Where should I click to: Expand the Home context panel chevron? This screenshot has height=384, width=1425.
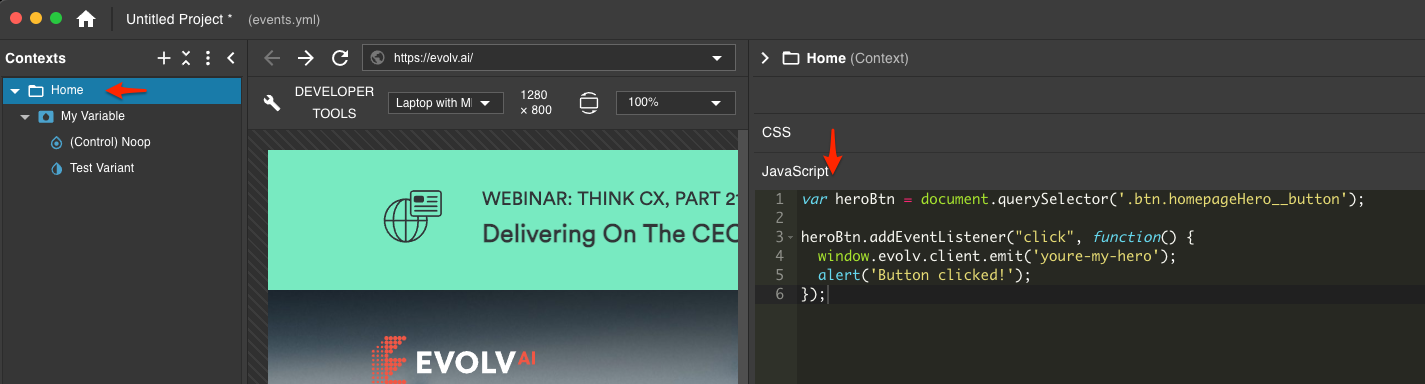tap(765, 58)
